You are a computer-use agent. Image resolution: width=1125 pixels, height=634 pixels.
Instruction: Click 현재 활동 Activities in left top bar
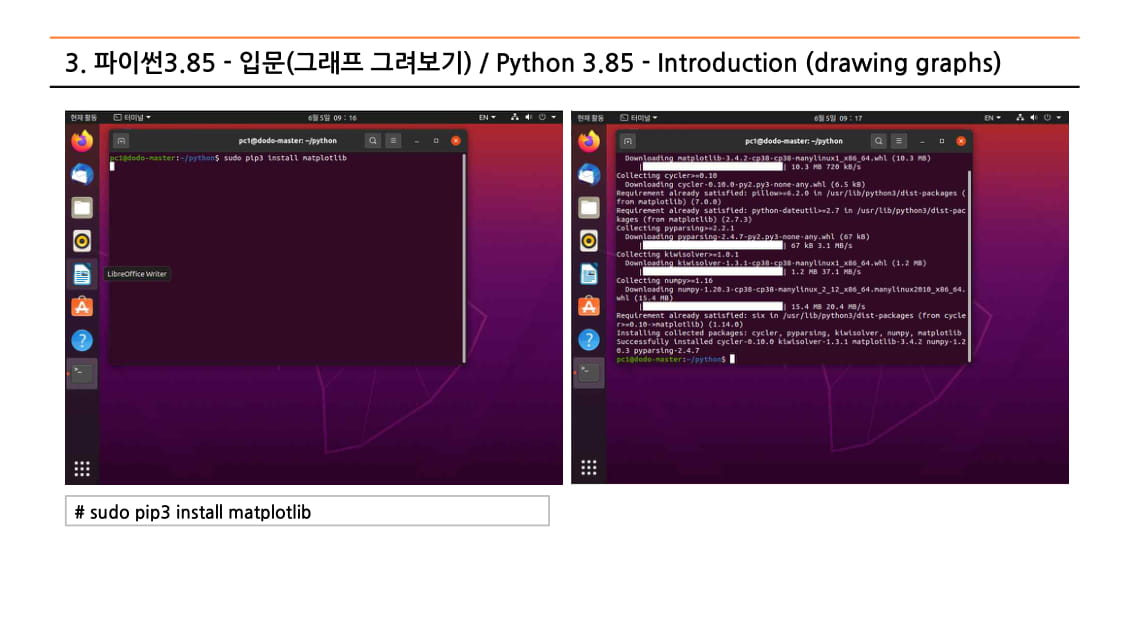point(83,118)
